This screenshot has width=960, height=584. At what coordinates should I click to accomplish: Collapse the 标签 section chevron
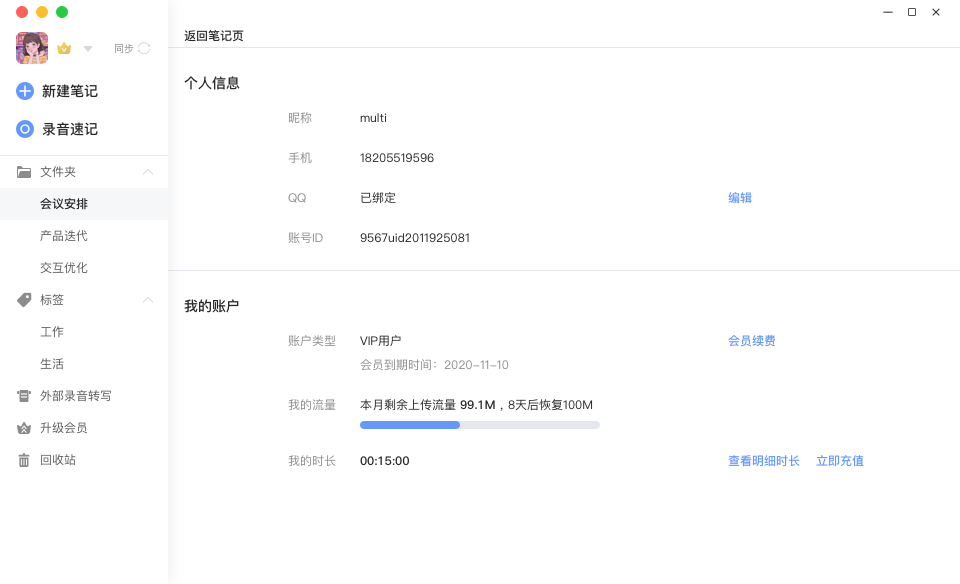[148, 300]
